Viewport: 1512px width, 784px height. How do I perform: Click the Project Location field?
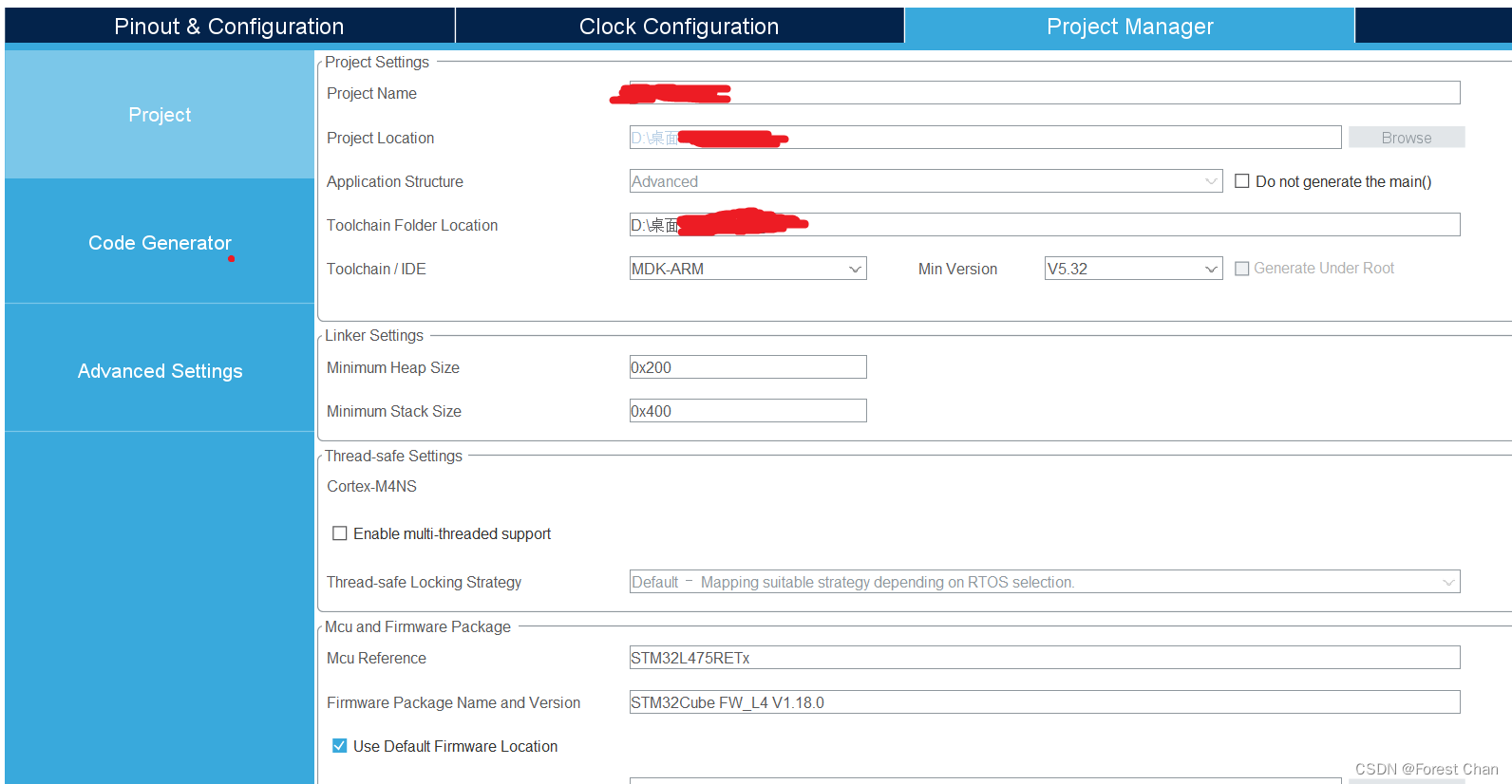pyautogui.click(x=985, y=138)
